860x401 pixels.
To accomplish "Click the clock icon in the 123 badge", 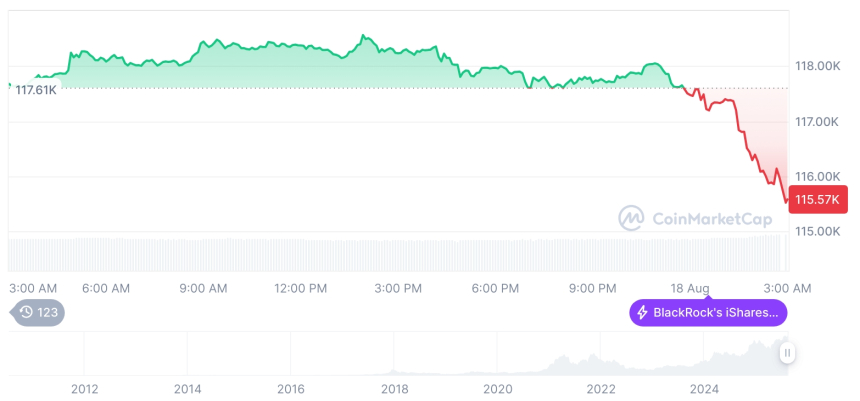I will (26, 313).
